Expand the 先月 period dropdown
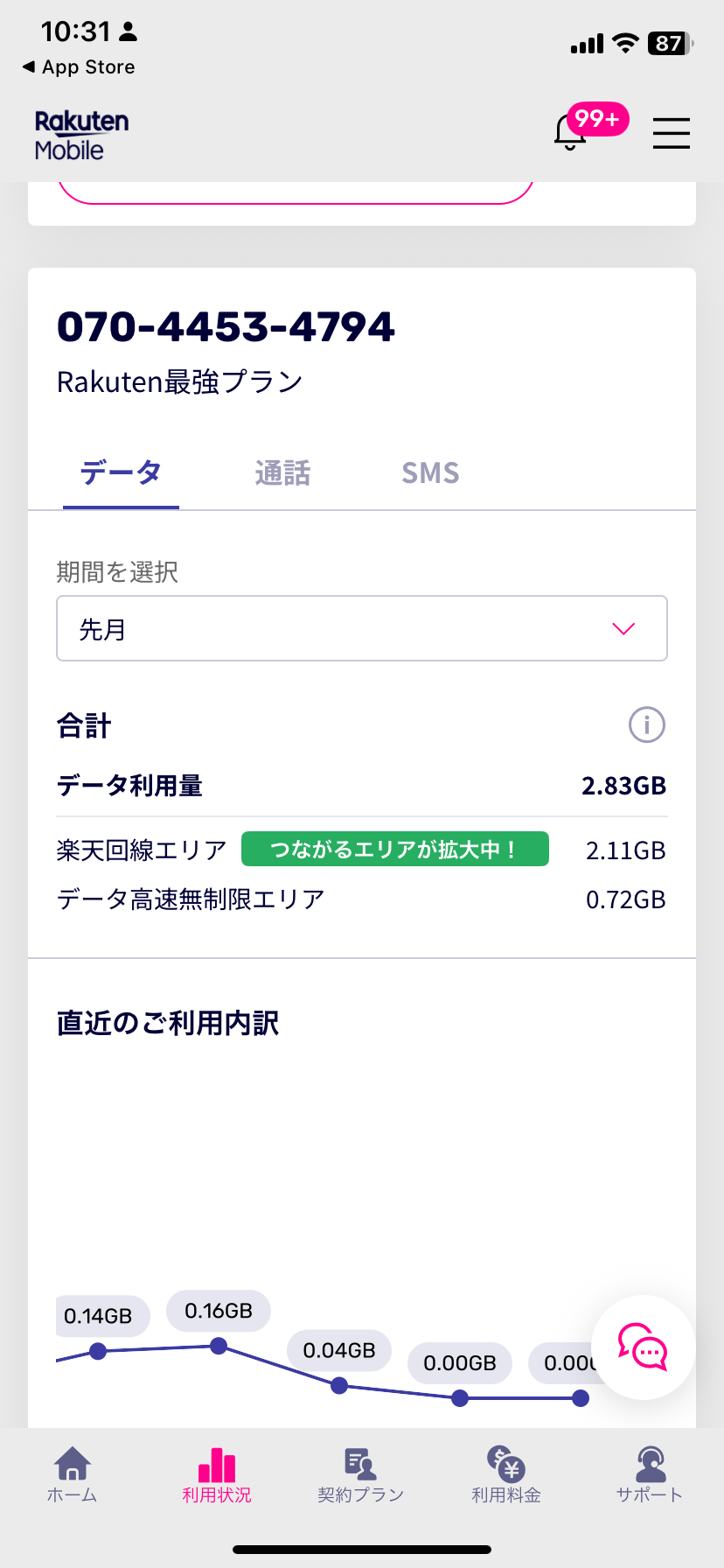 click(x=361, y=628)
